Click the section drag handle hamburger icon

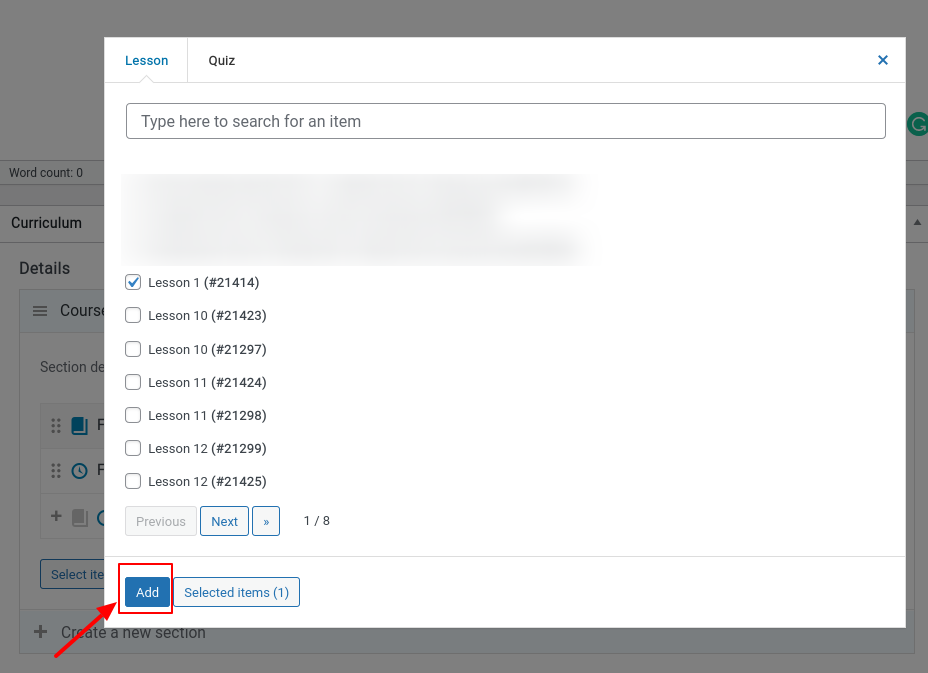pyautogui.click(x=40, y=311)
